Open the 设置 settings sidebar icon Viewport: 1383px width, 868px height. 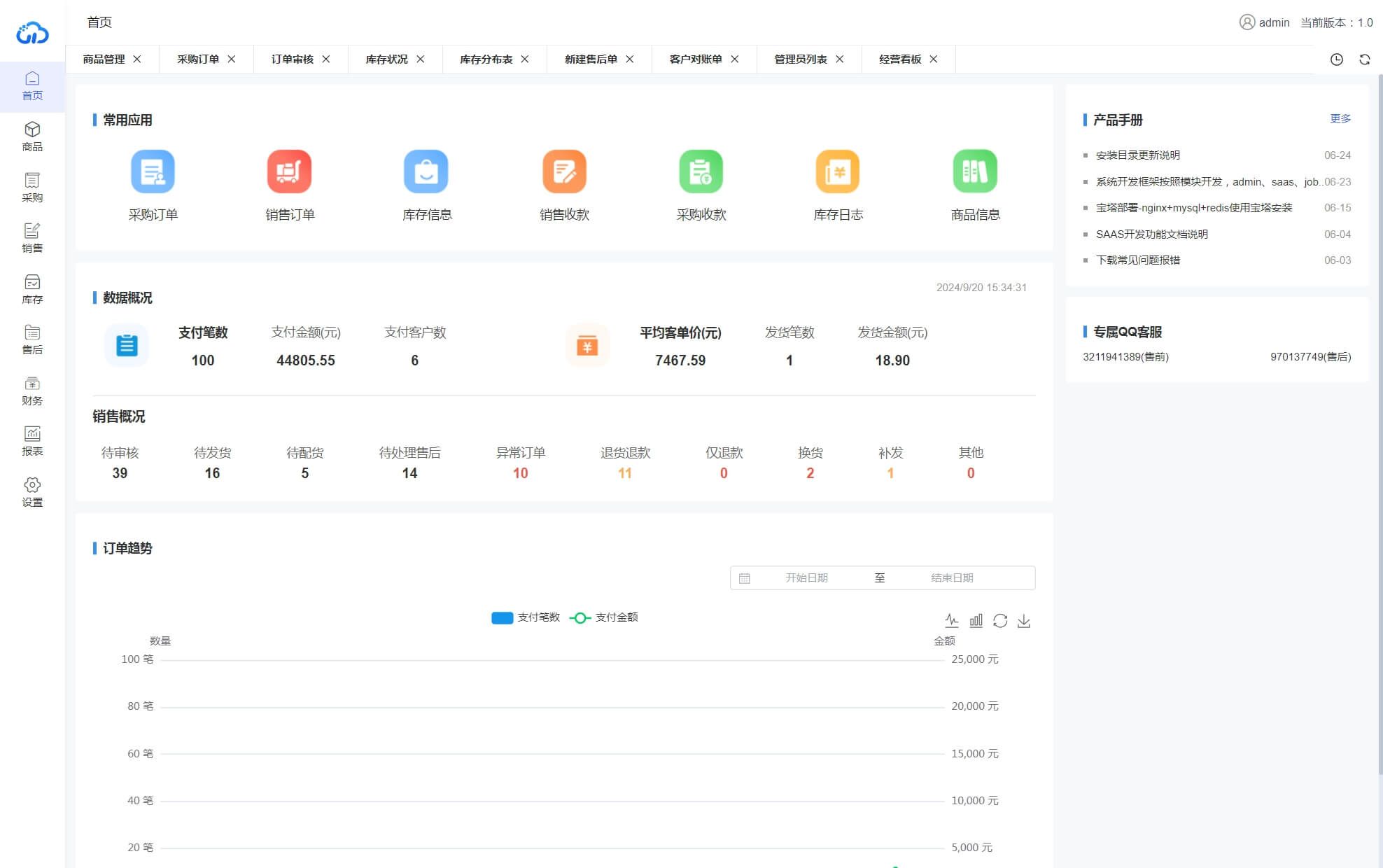pyautogui.click(x=32, y=493)
